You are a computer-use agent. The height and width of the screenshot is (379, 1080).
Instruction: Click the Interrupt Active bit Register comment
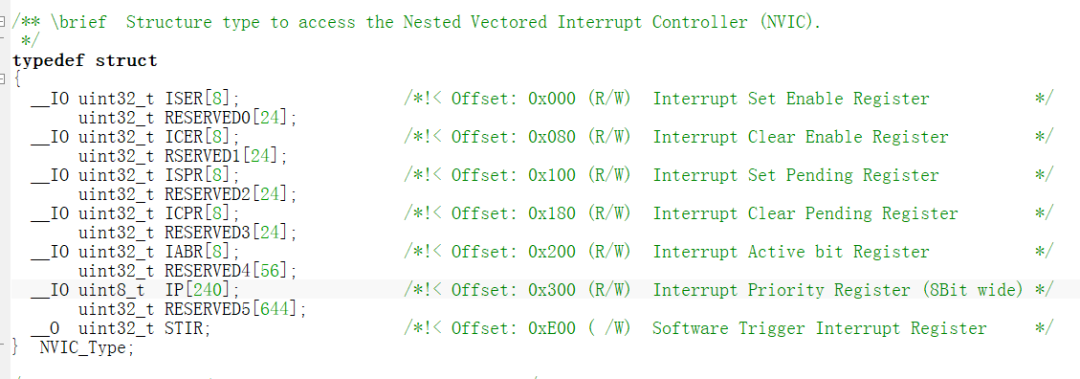pyautogui.click(x=791, y=252)
